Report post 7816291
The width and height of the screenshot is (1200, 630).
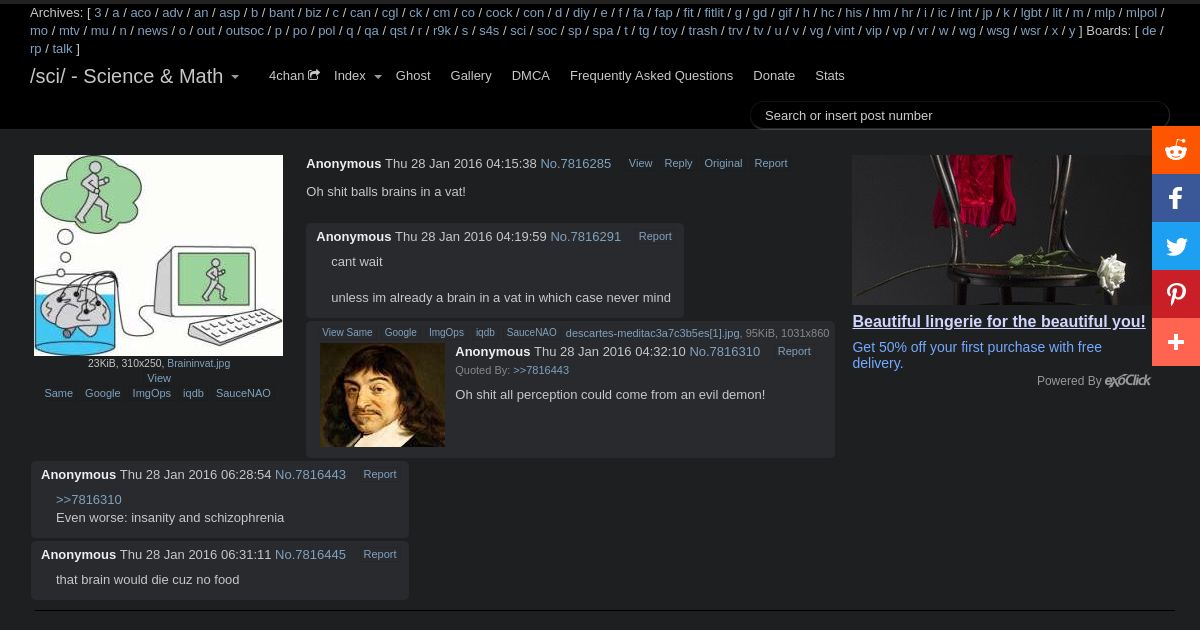[x=655, y=236]
